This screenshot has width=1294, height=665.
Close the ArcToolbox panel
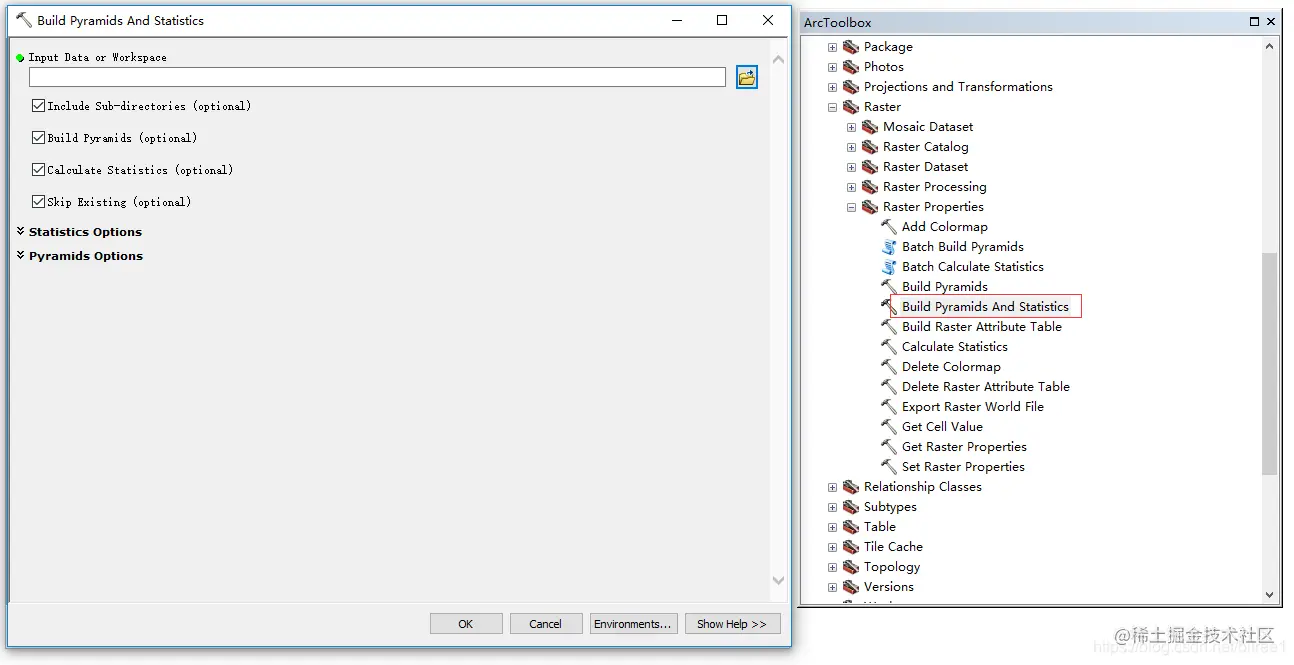tap(1272, 22)
